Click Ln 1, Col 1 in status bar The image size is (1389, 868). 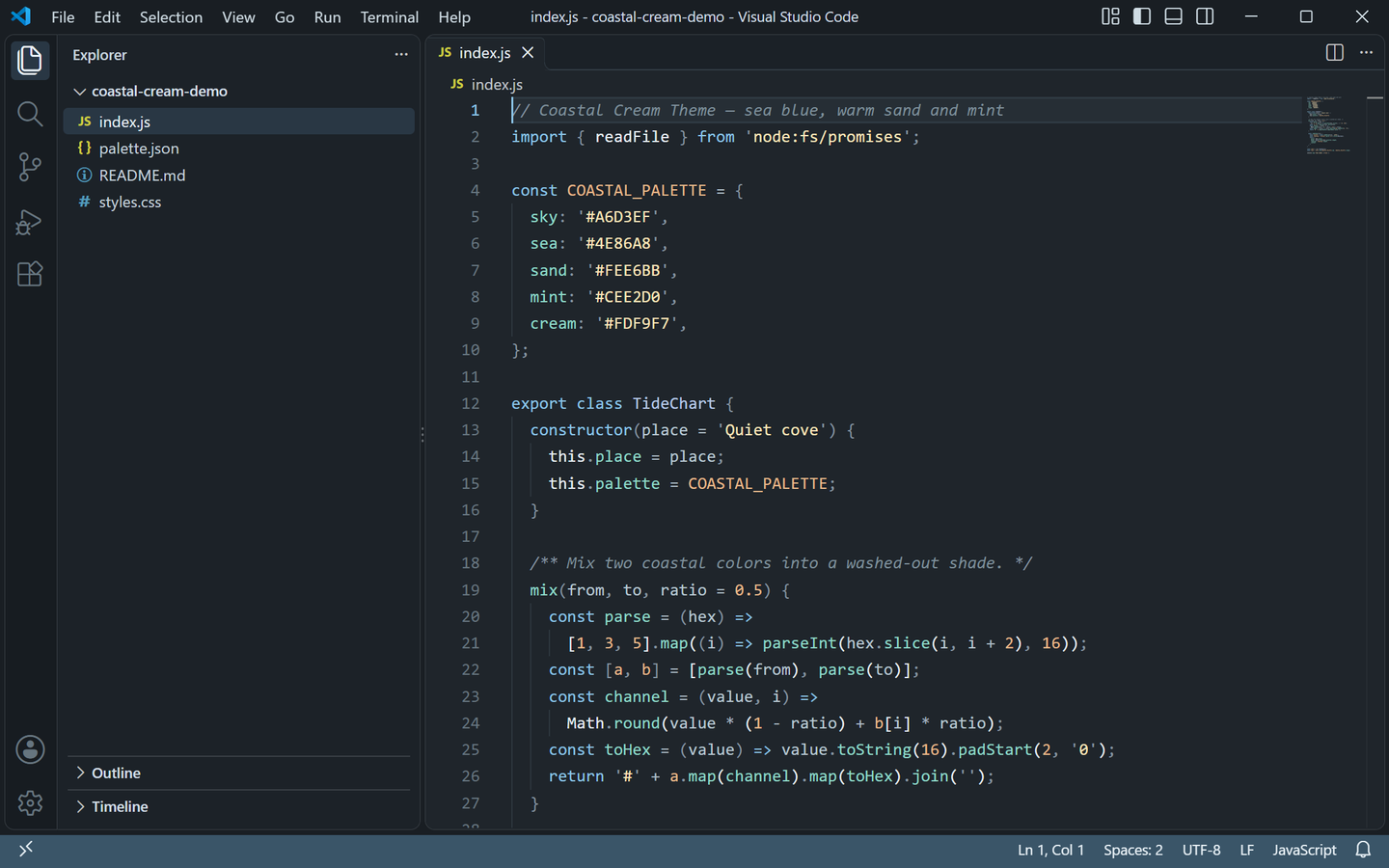1051,850
